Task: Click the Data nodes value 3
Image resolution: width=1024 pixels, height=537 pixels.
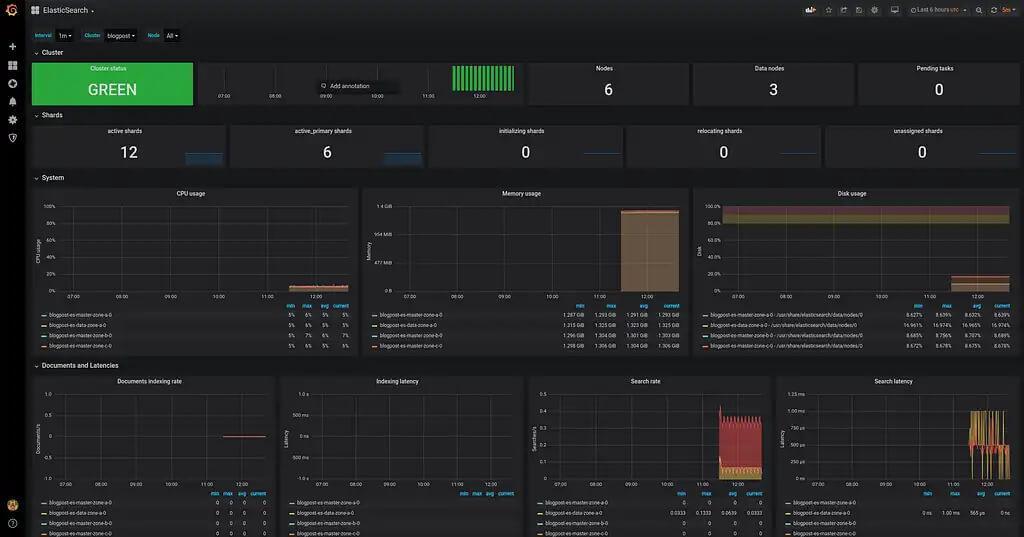Action: point(773,90)
